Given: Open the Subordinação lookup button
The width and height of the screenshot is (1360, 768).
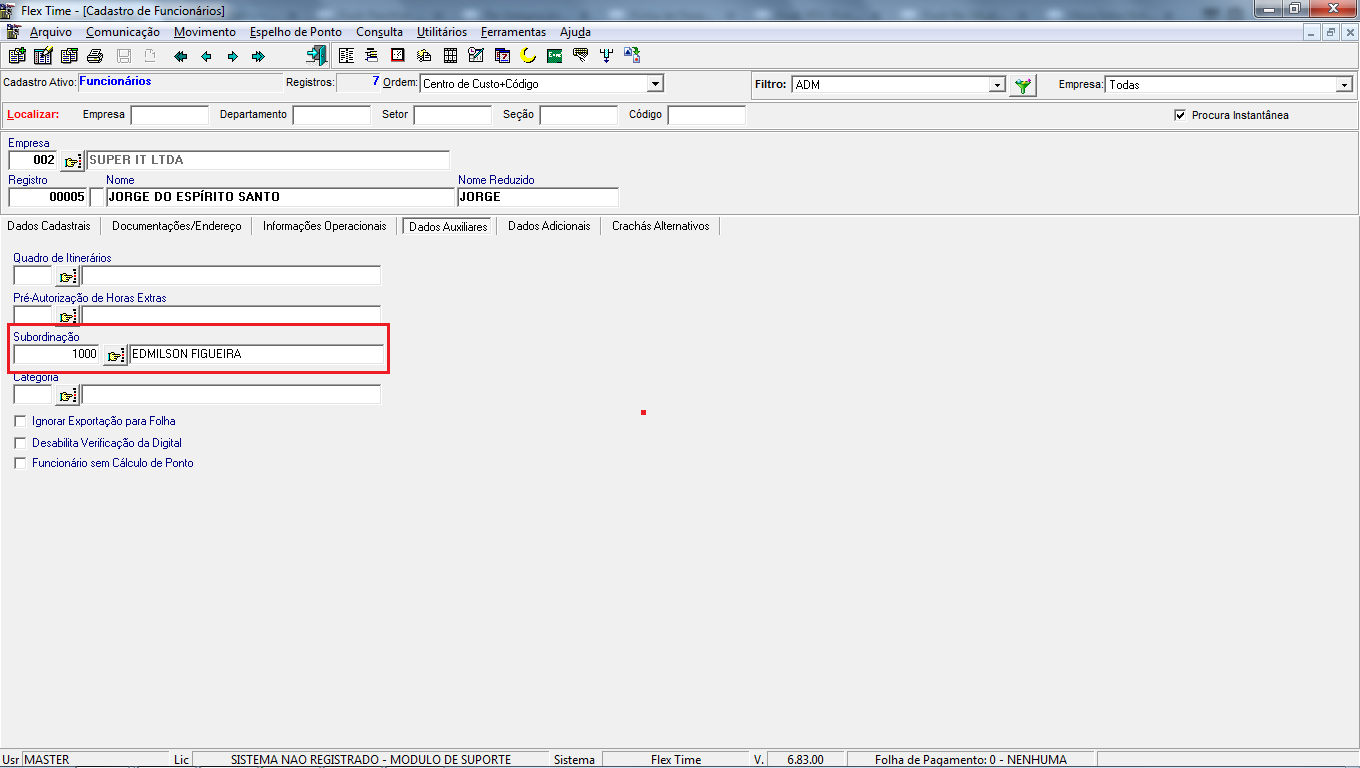Looking at the screenshot, I should pos(115,355).
